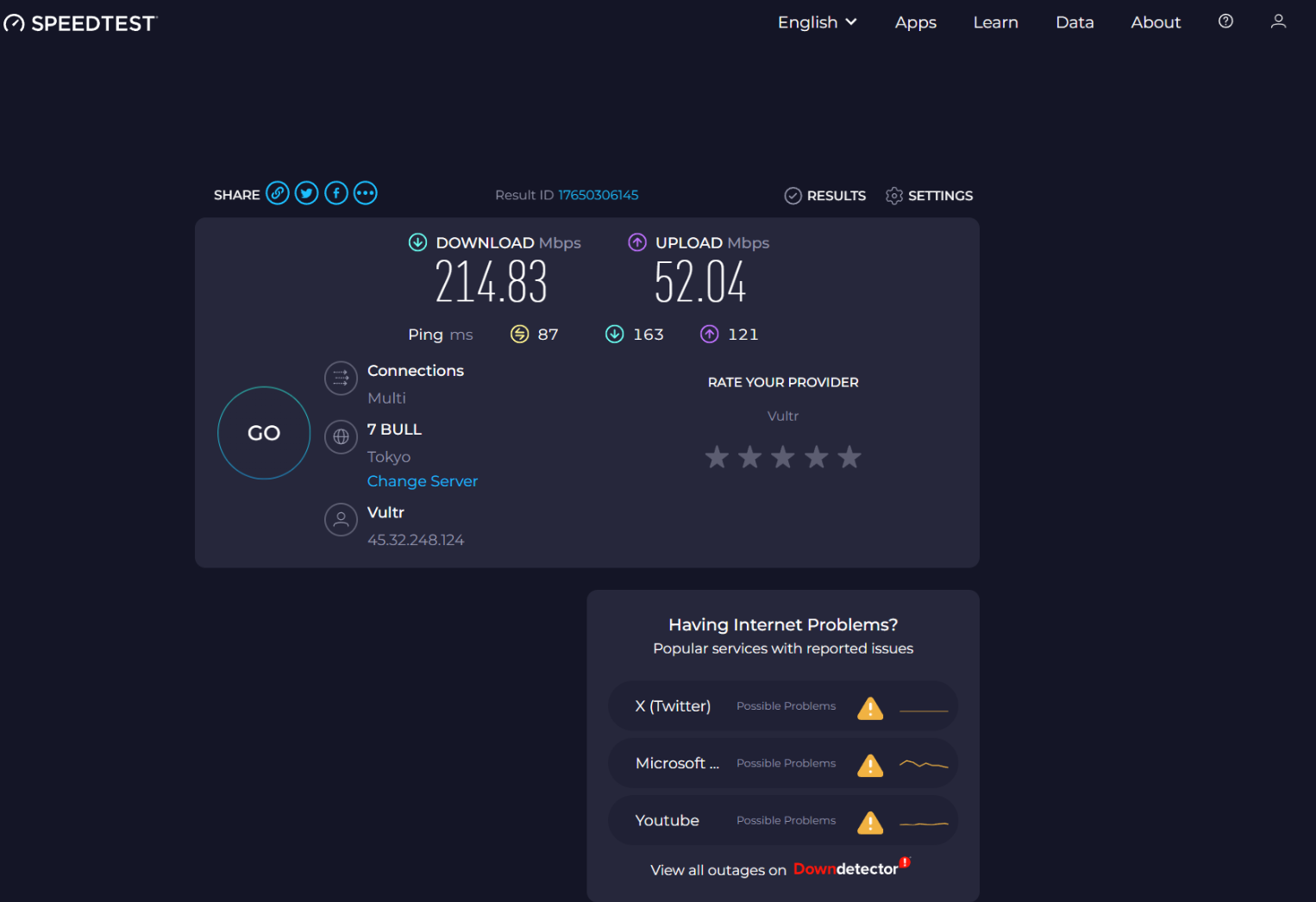Click Microsoft sparkline chart

tap(924, 764)
